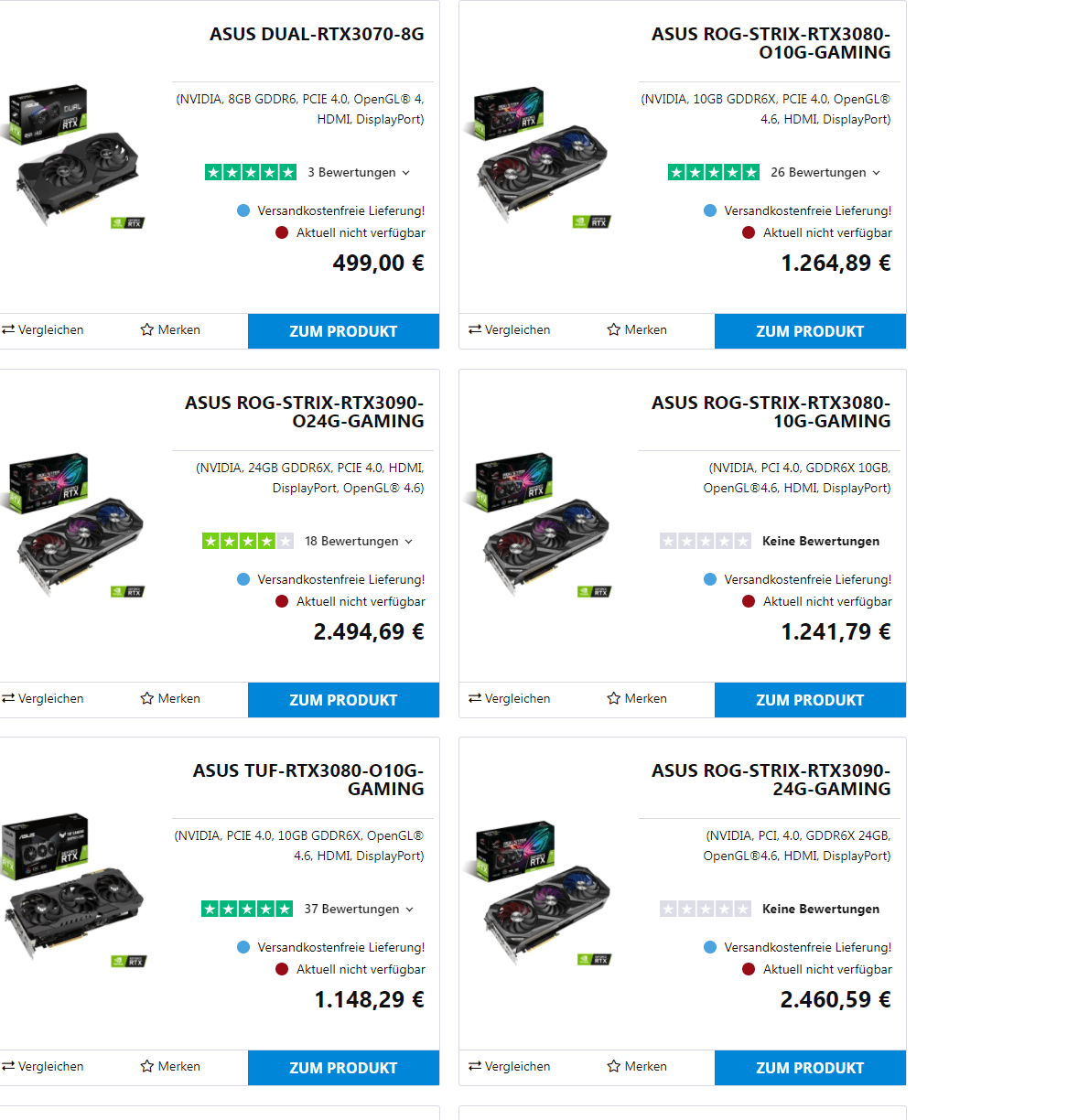
Task: Open the ASUS ROG-STRIX-RTX3080-O10G-GAMING title link
Action: click(x=771, y=43)
